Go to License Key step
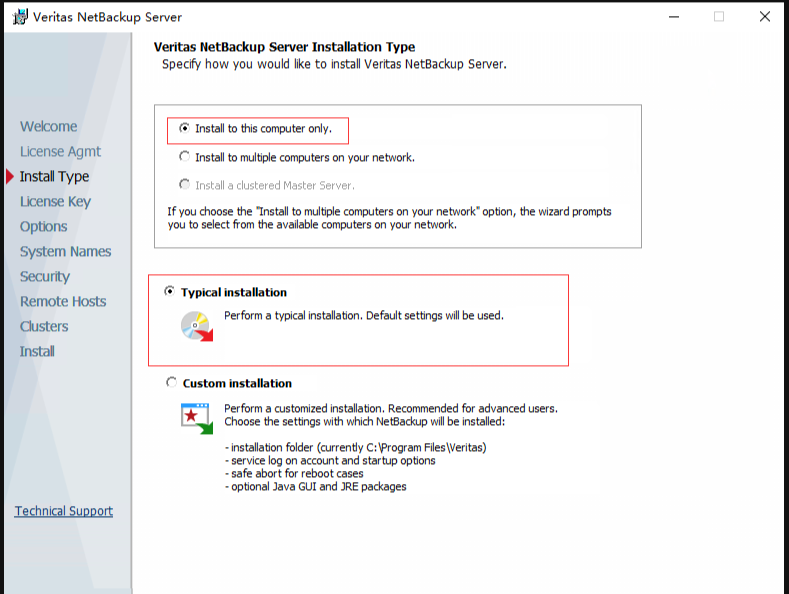 pos(55,202)
